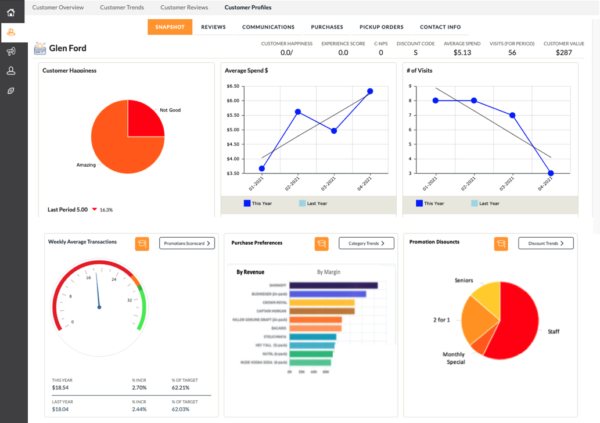The width and height of the screenshot is (600, 423).
Task: Open the megaphone Promotions sidebar icon
Action: click(x=12, y=51)
